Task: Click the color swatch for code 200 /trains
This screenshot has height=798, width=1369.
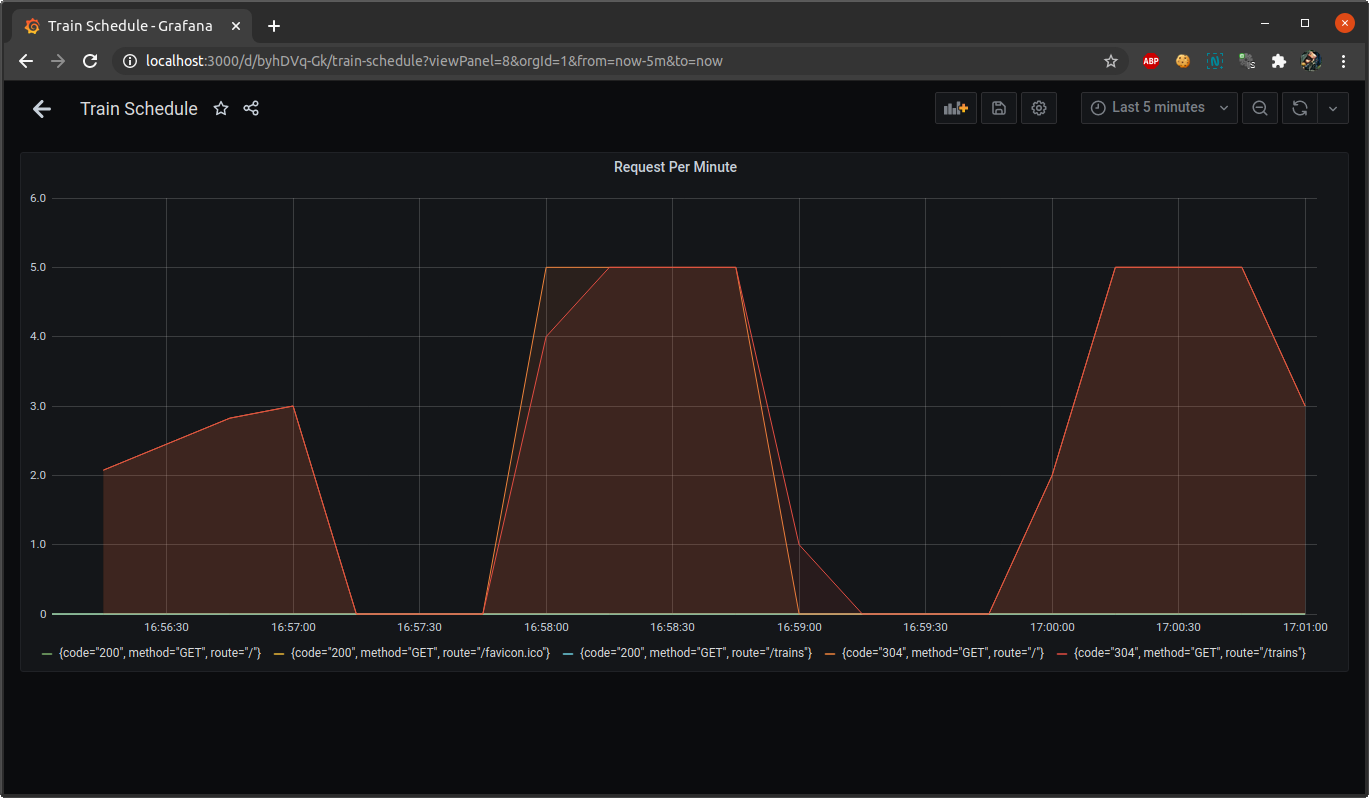Action: pyautogui.click(x=568, y=654)
